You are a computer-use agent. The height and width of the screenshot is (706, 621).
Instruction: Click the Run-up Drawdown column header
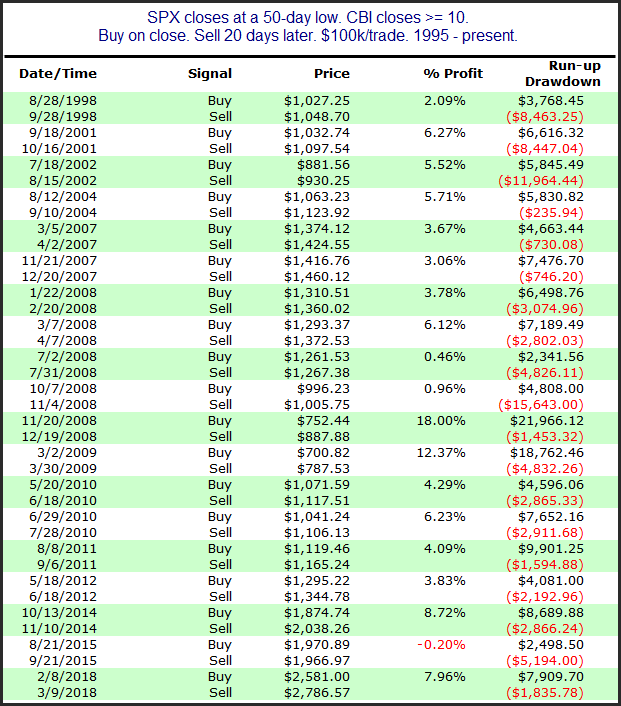pos(563,73)
